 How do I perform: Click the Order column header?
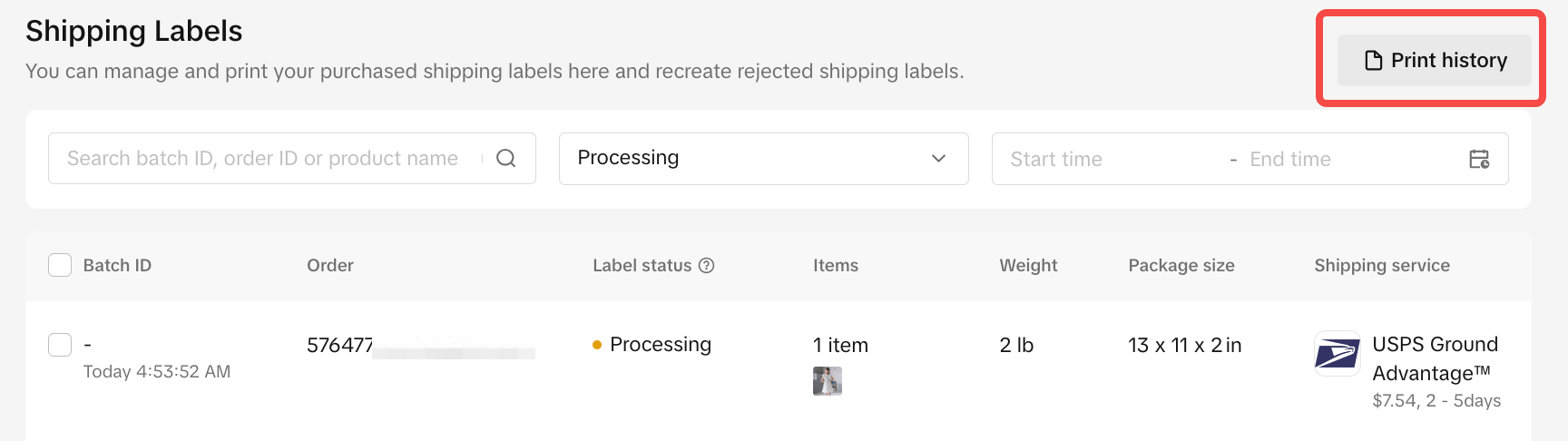(x=330, y=266)
